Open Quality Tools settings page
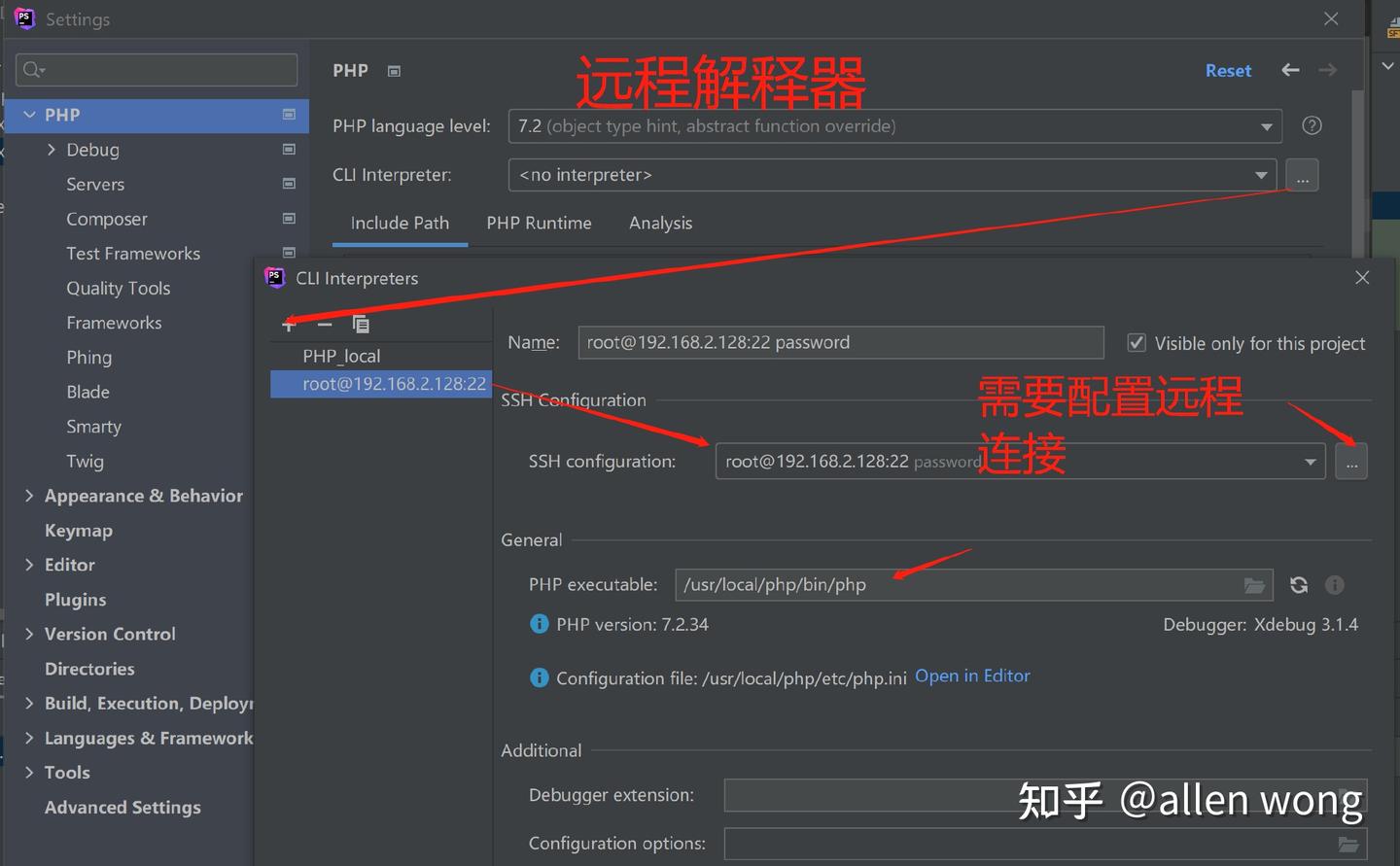The width and height of the screenshot is (1400, 866). pos(119,288)
